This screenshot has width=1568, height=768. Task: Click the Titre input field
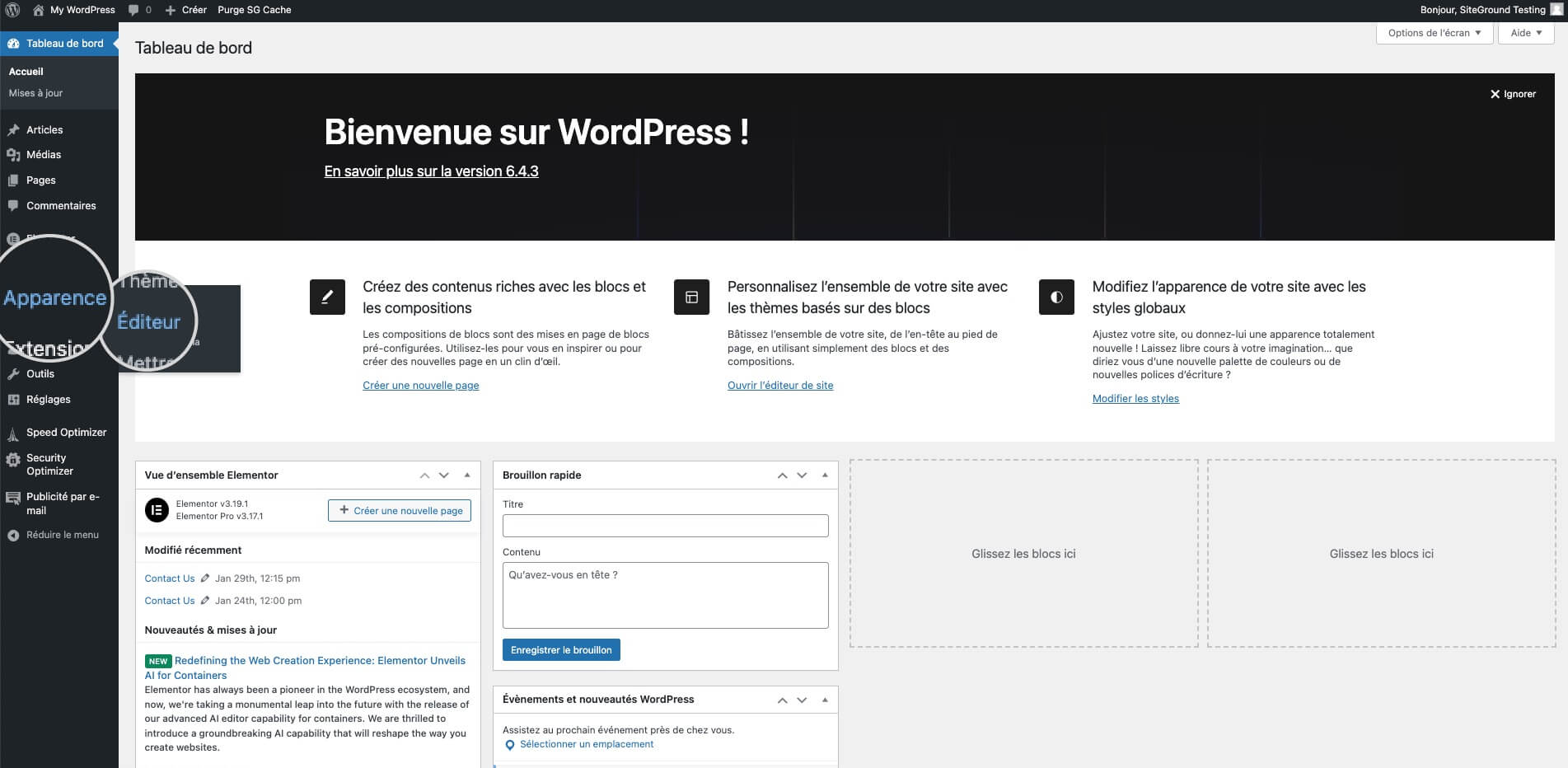coord(666,526)
